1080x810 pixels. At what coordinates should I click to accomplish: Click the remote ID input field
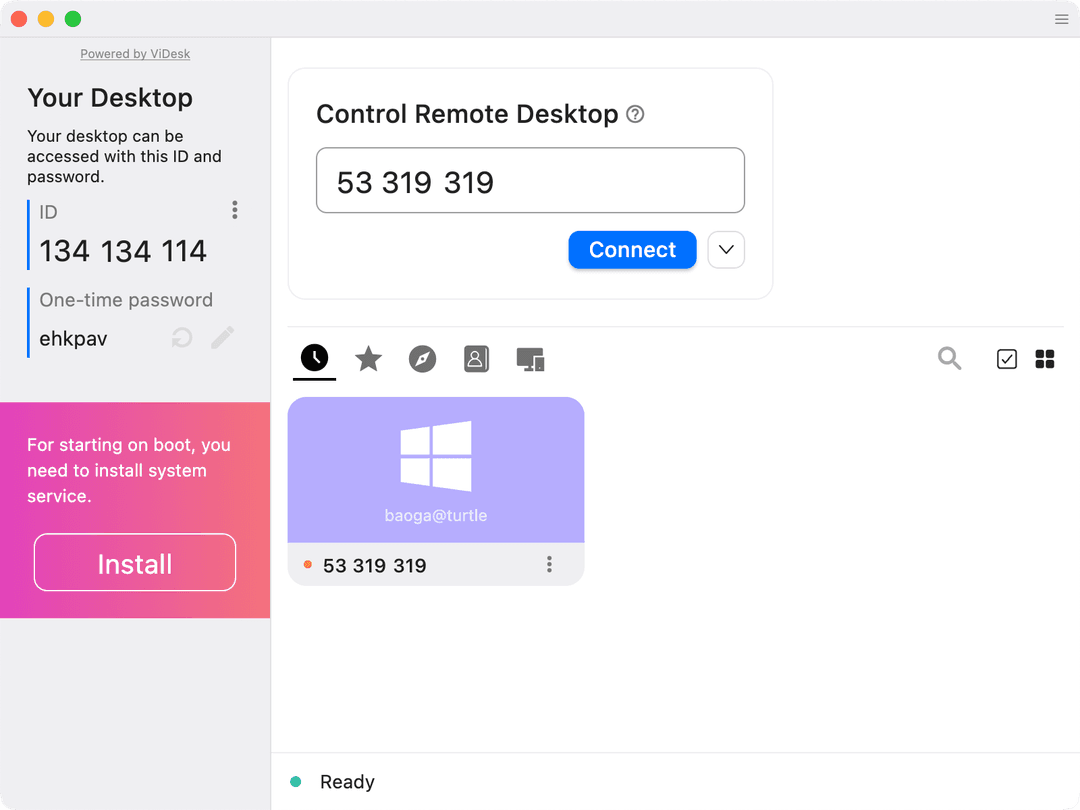(529, 180)
